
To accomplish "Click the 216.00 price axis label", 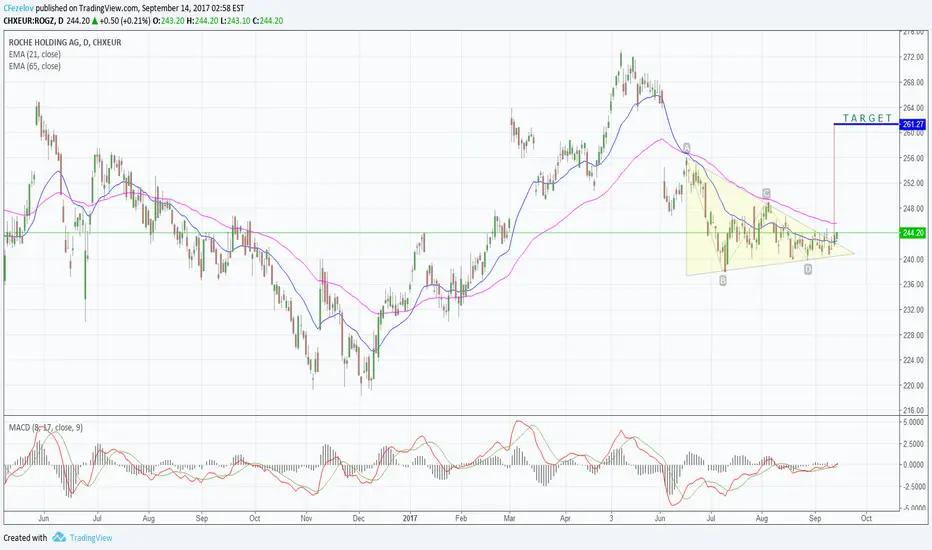I will point(914,410).
